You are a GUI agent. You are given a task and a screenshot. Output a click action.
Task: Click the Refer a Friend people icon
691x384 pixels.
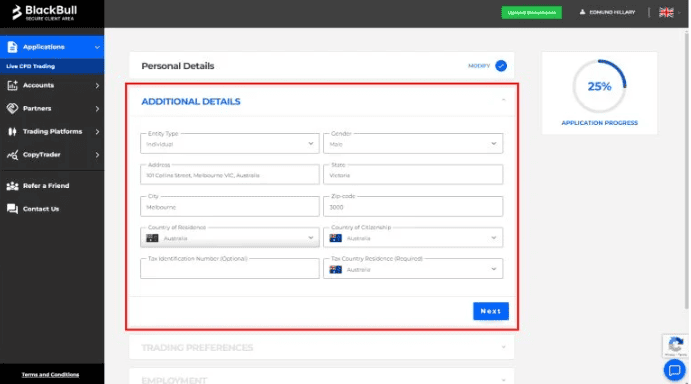click(12, 186)
